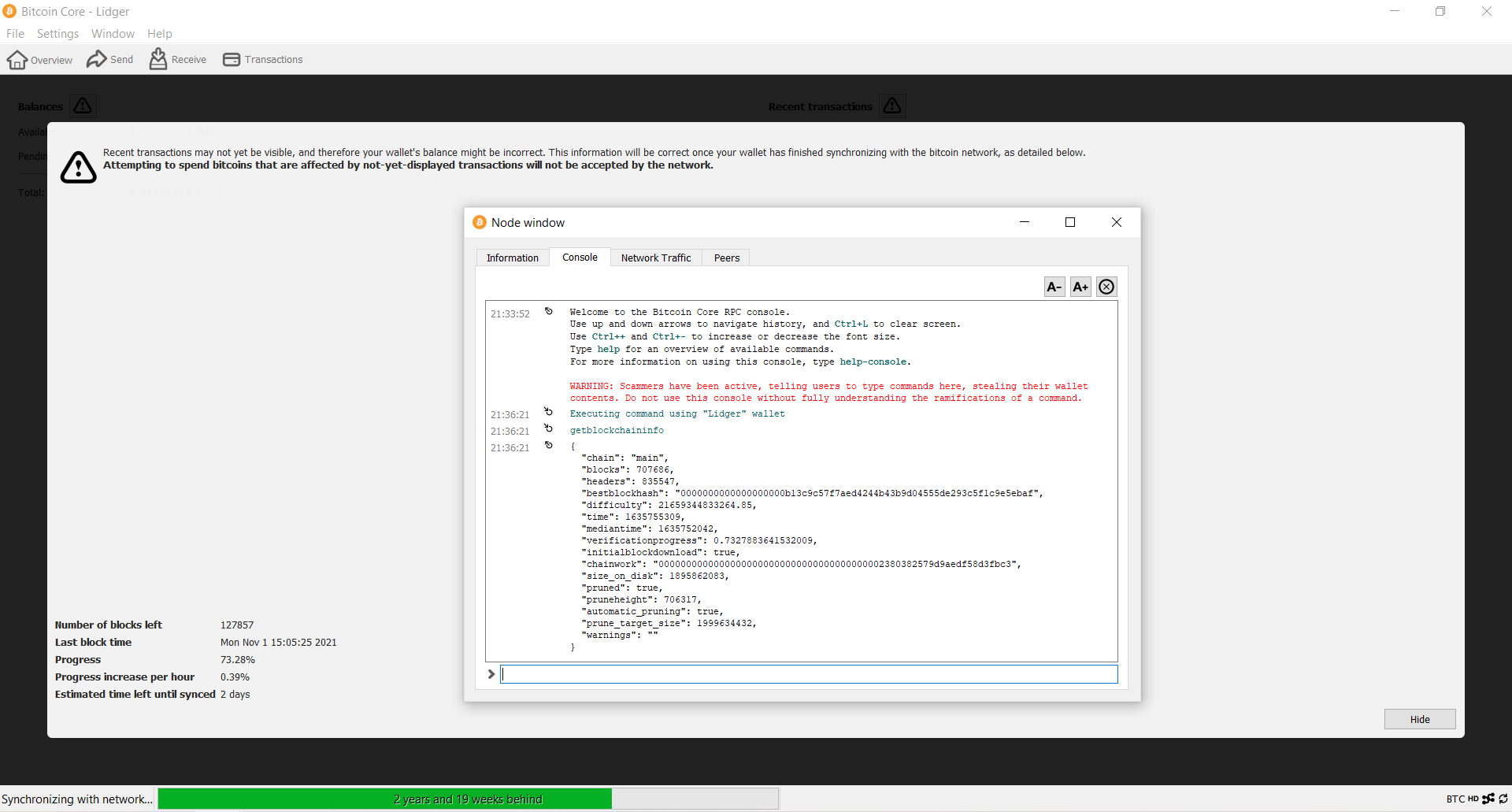Viewport: 1512px width, 812px height.
Task: Clear the console with the X circle icon
Action: click(x=1106, y=287)
